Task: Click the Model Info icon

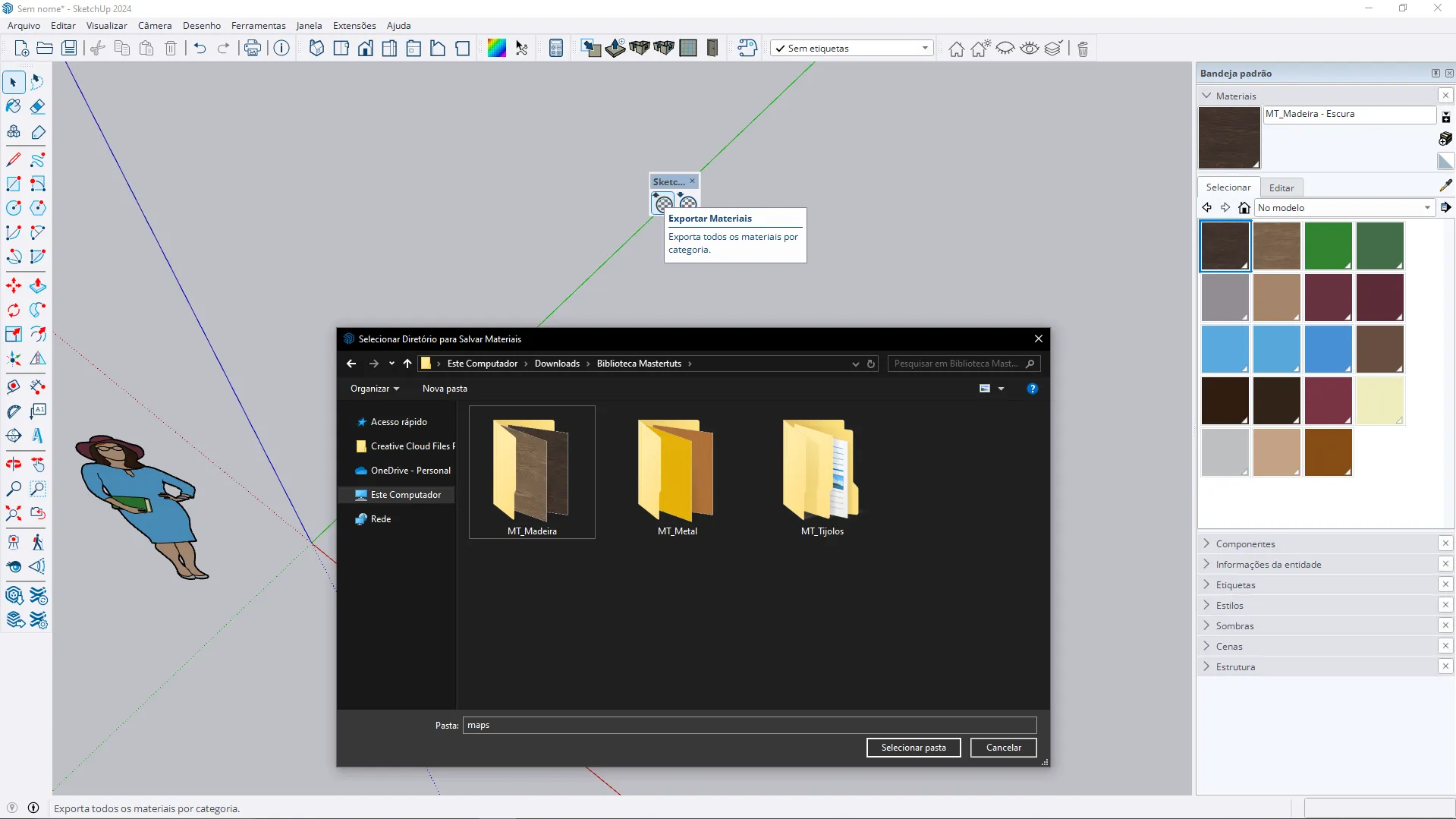Action: [x=281, y=49]
